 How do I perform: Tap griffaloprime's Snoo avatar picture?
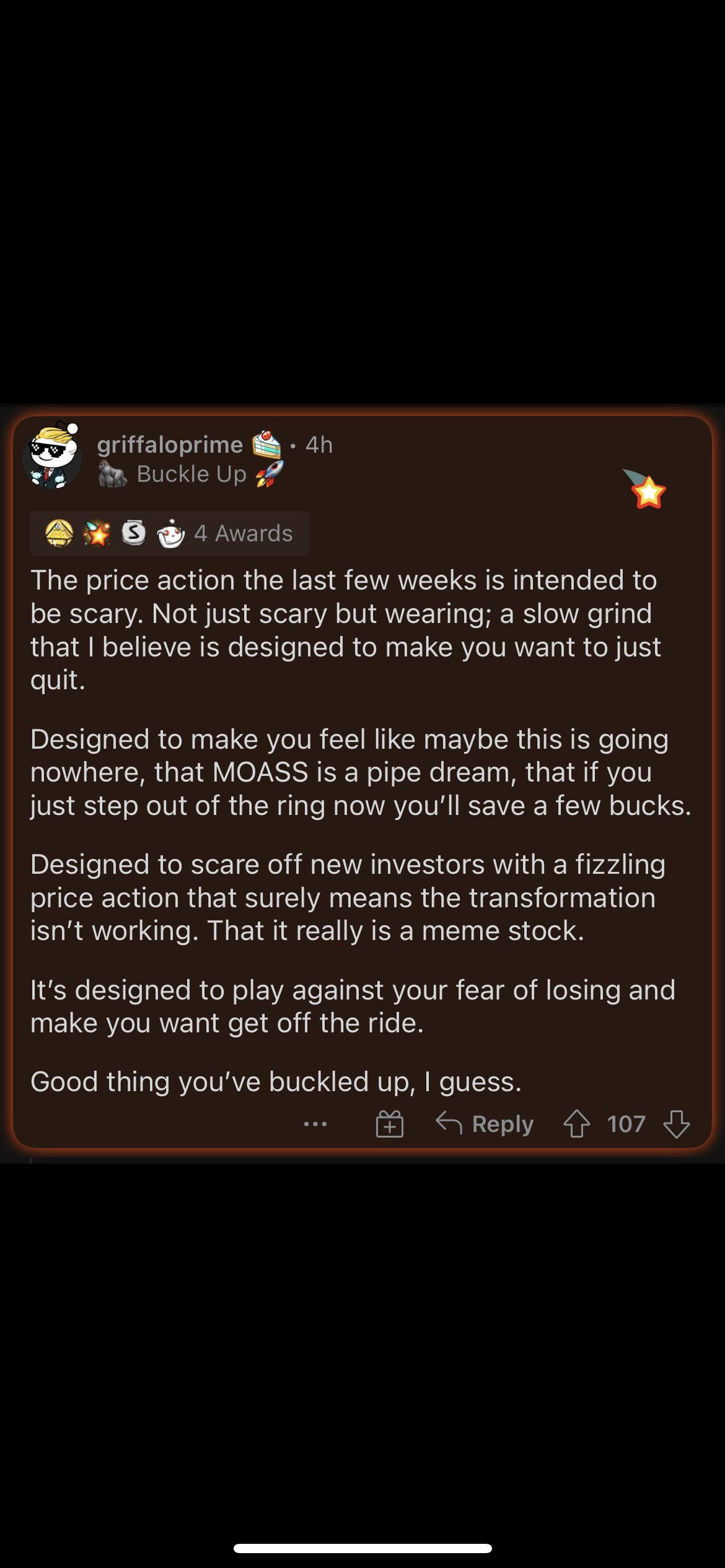[x=53, y=457]
